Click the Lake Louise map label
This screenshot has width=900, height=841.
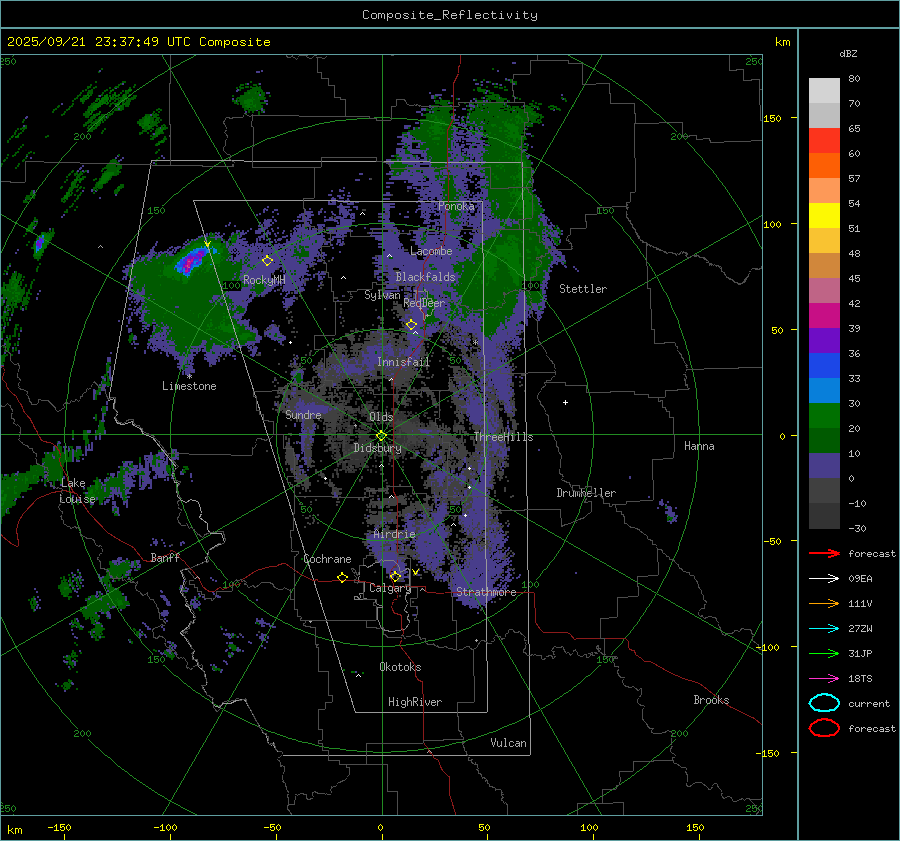point(77,491)
